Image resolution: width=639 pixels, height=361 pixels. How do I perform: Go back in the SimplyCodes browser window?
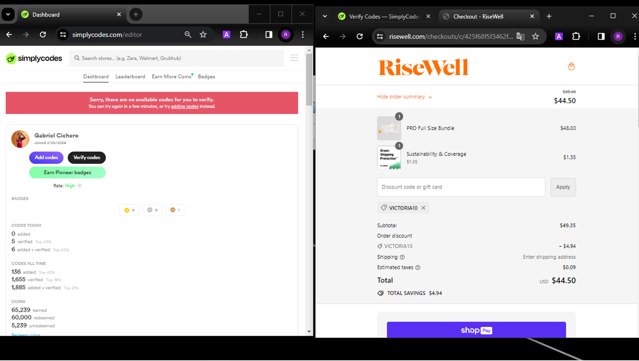pyautogui.click(x=9, y=35)
